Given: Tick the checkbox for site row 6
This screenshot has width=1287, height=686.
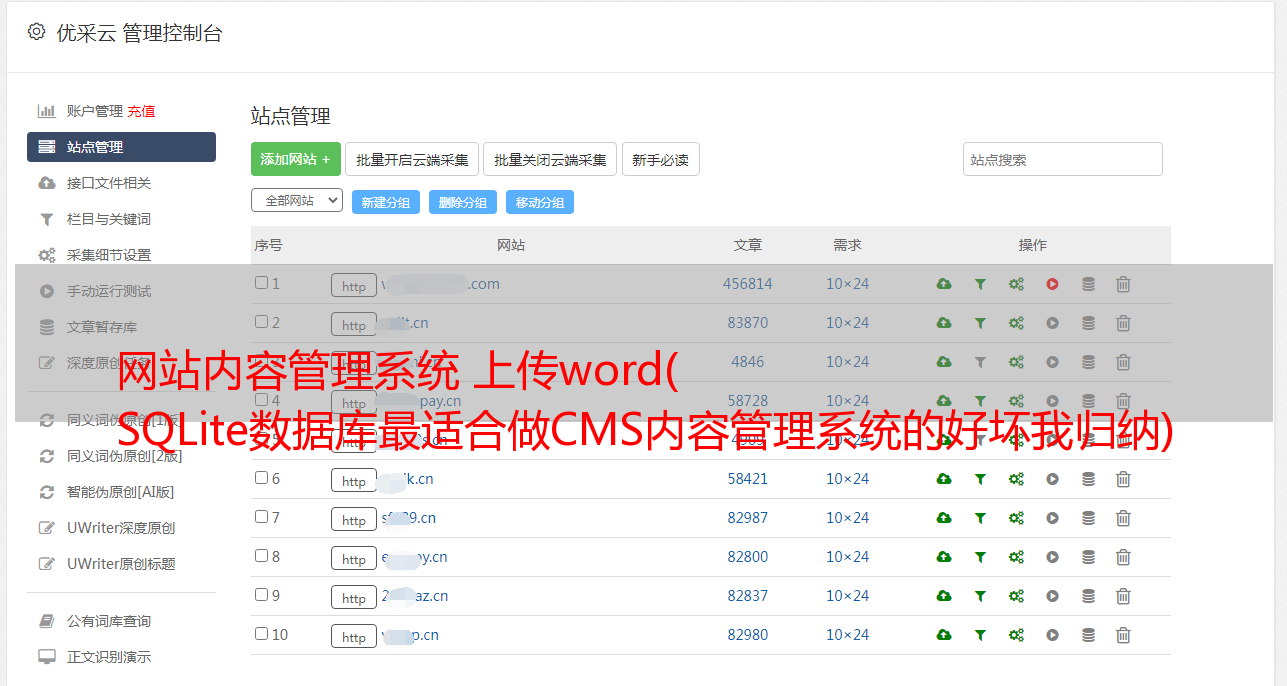Looking at the screenshot, I should pos(261,478).
